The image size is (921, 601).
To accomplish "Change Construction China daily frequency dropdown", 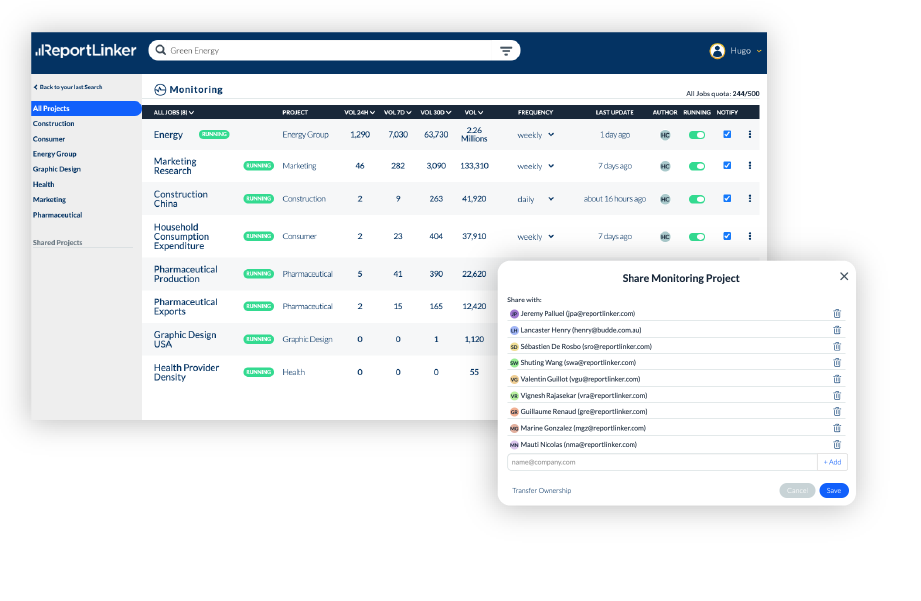I will tap(536, 199).
